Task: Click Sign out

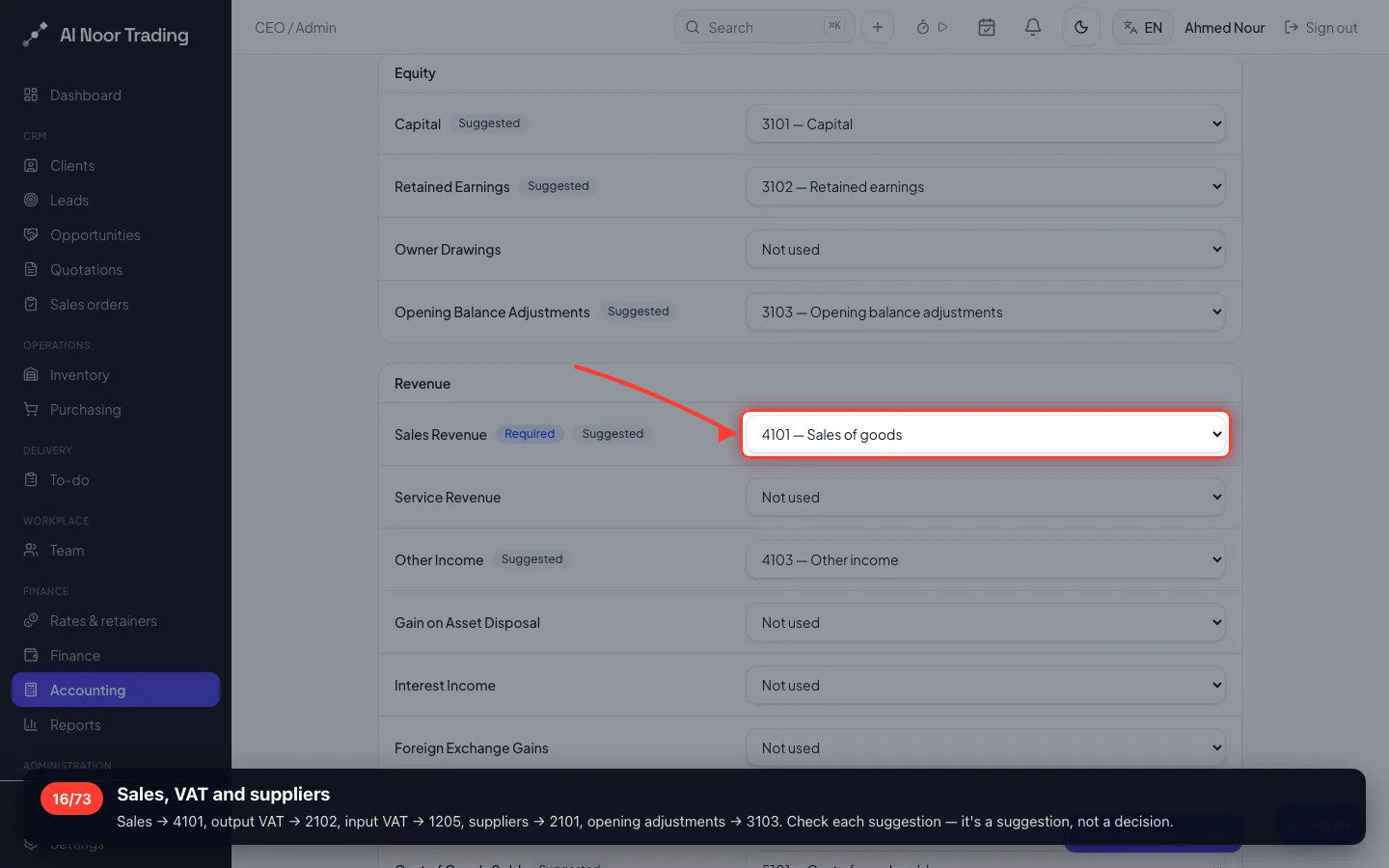Action: coord(1321,28)
